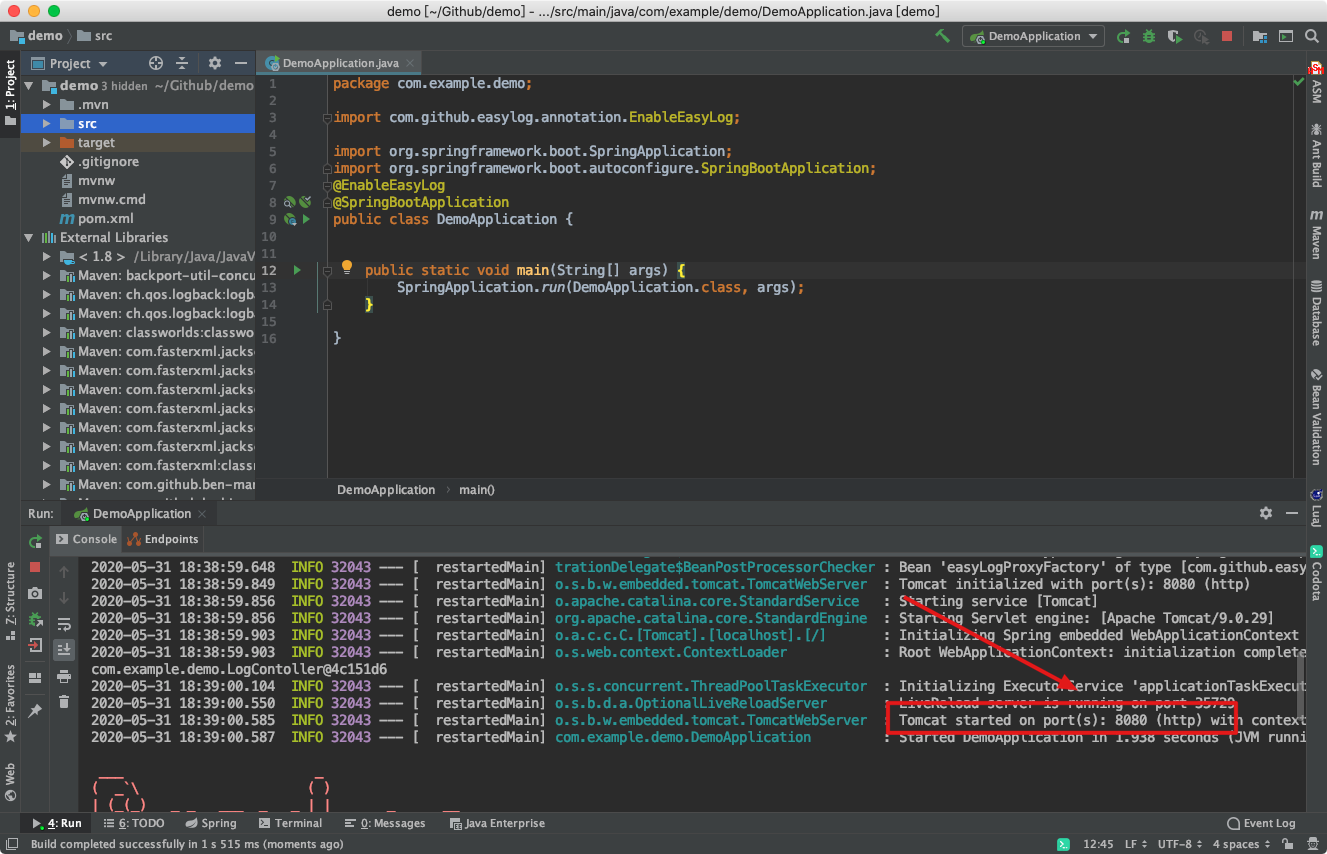The height and width of the screenshot is (854, 1327).
Task: Stop the application in the top toolbar
Action: 1227,36
